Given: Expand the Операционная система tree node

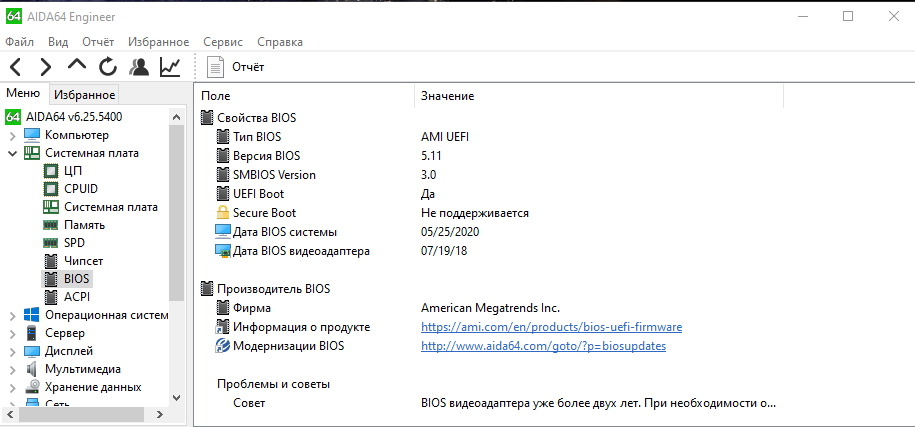Looking at the screenshot, I should pyautogui.click(x=13, y=316).
